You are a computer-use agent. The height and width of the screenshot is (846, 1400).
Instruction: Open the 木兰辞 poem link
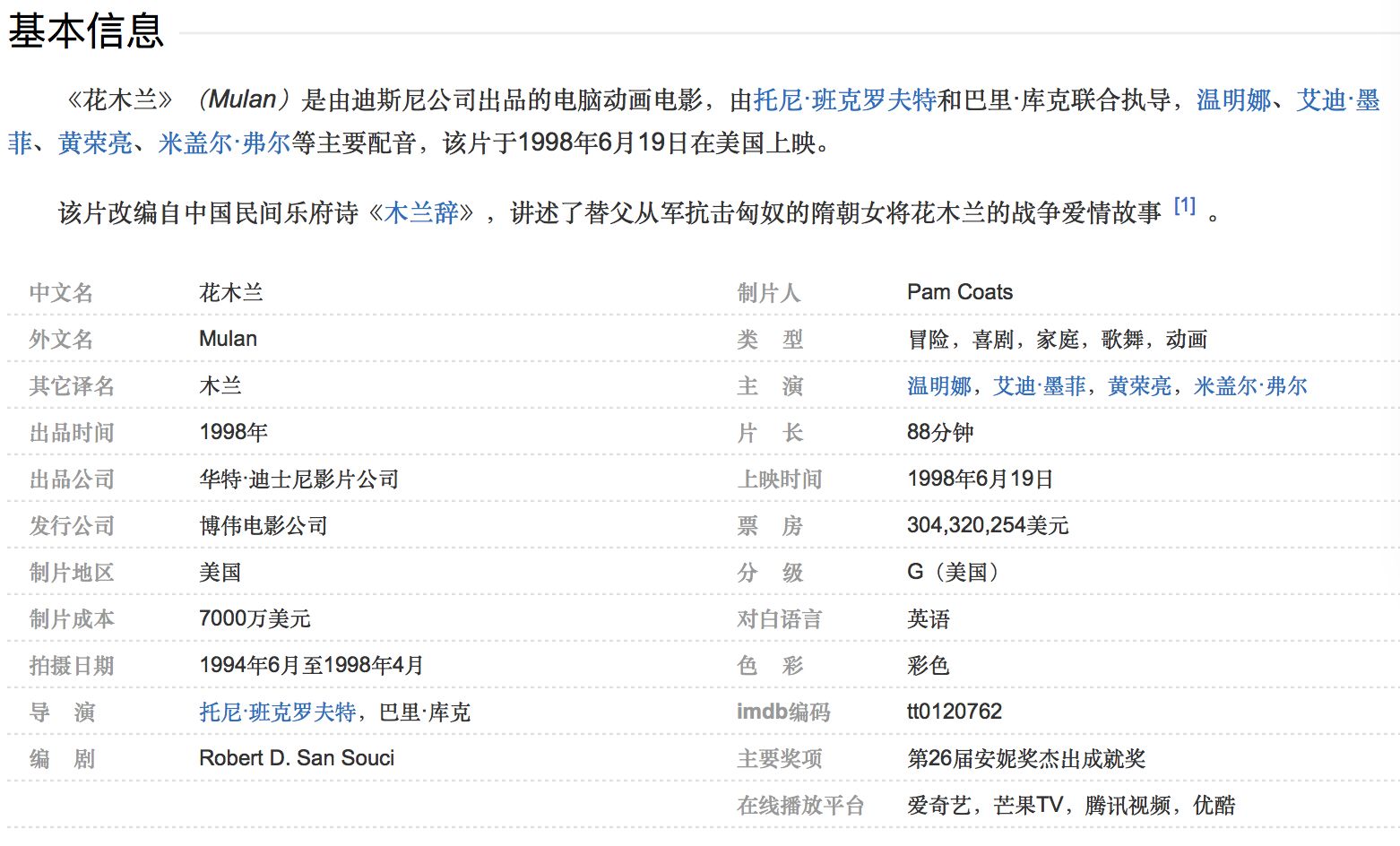421,213
